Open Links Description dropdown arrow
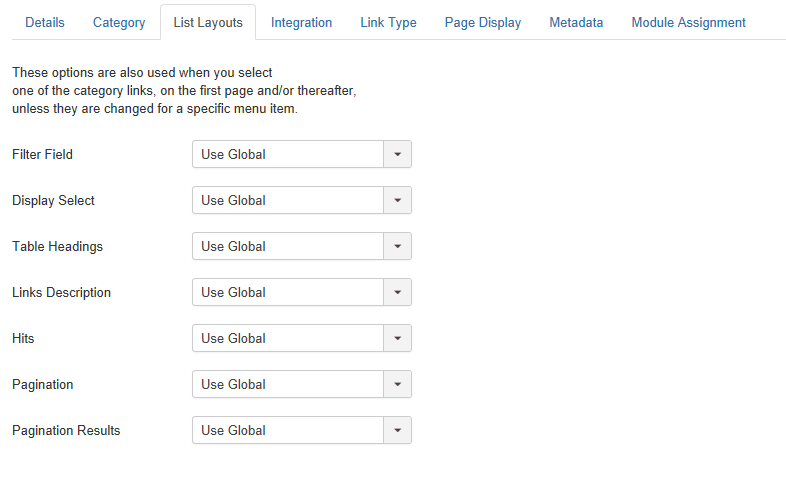Image resolution: width=786 pixels, height=486 pixels. point(398,293)
